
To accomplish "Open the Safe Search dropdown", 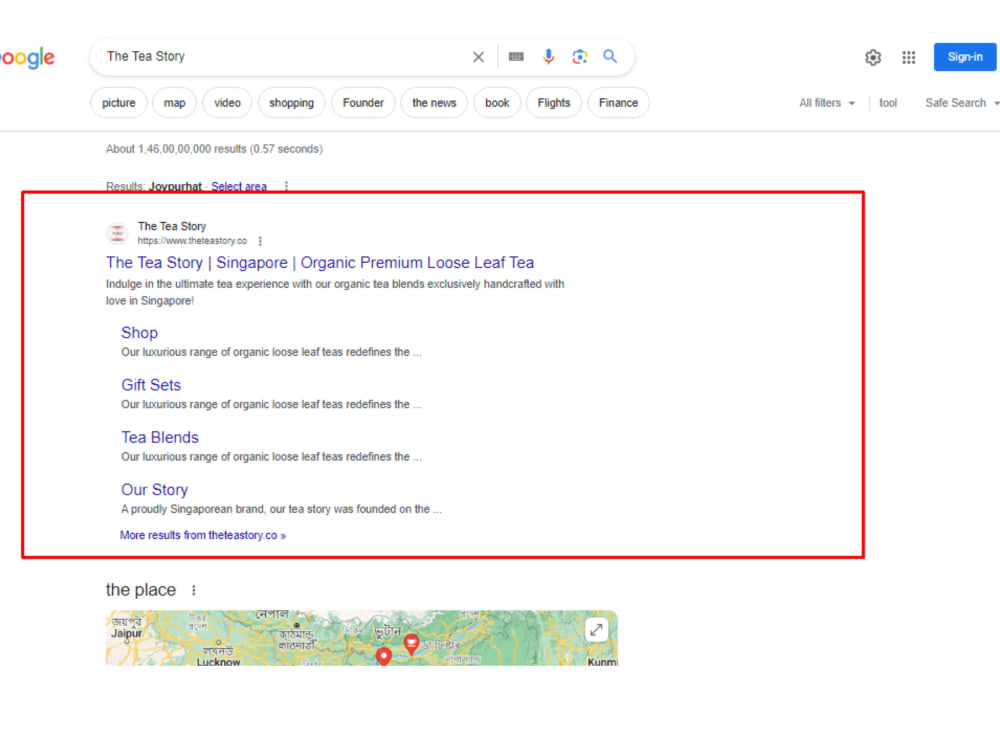I will pos(962,103).
